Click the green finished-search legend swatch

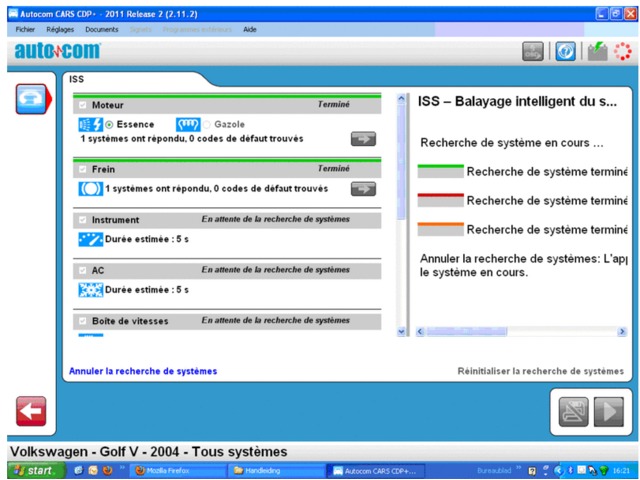point(440,171)
